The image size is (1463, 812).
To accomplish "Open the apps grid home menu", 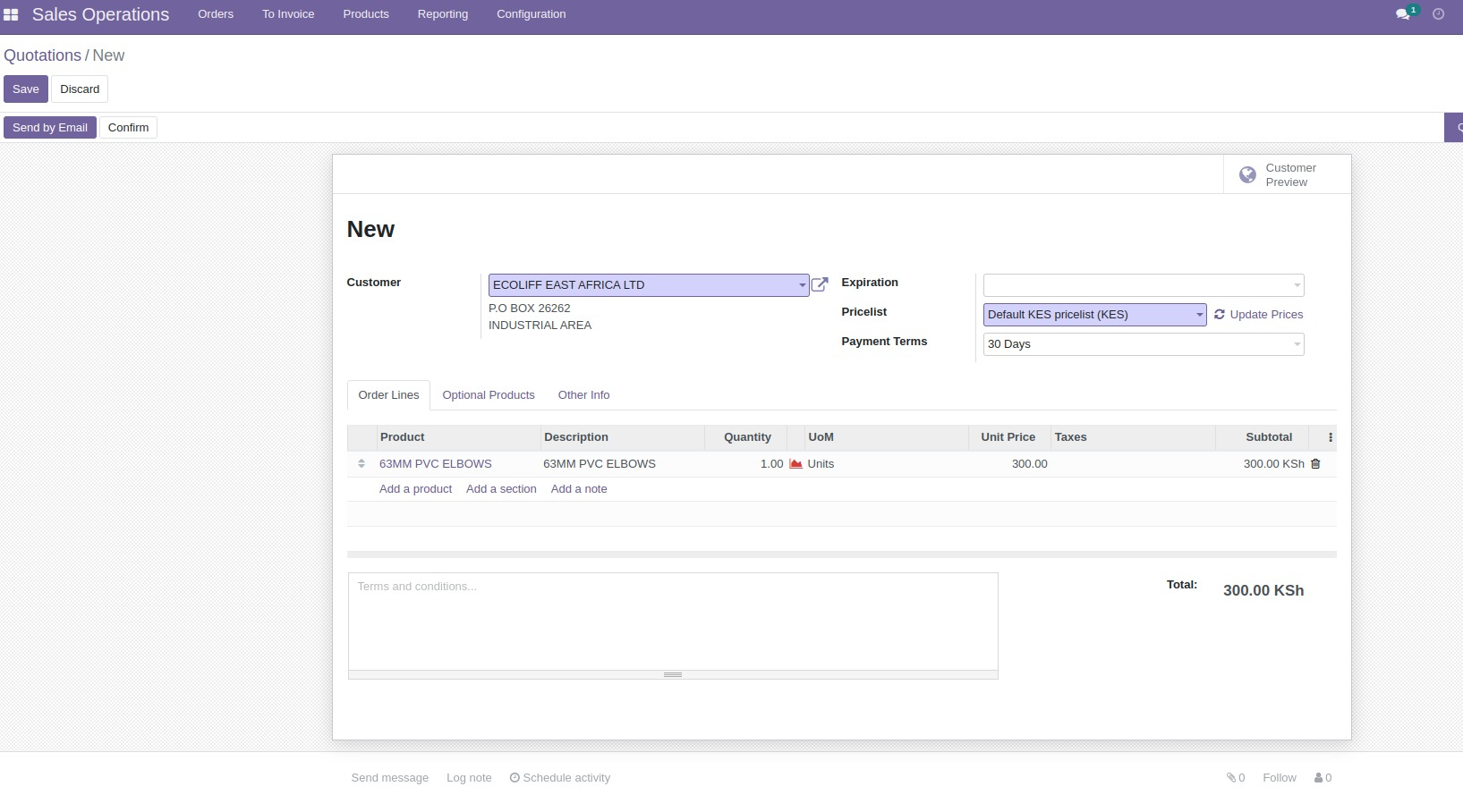I will tap(11, 14).
